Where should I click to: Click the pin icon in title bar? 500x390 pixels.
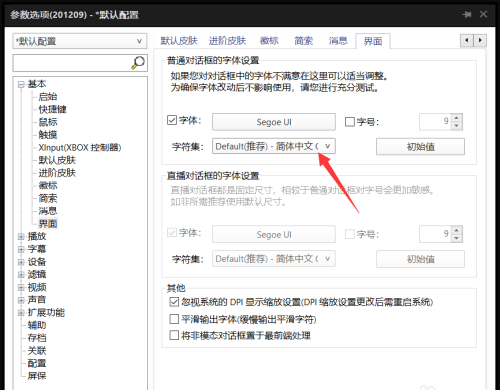tap(467, 14)
